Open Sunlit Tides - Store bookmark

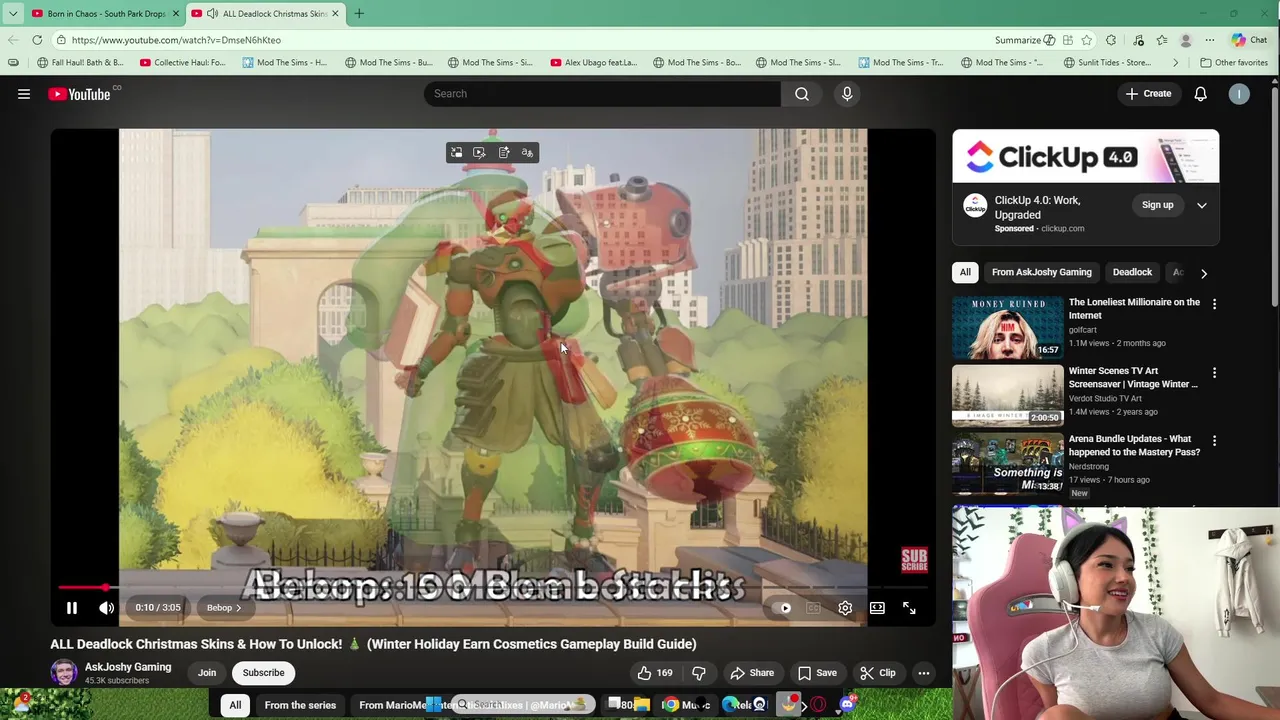(1106, 62)
